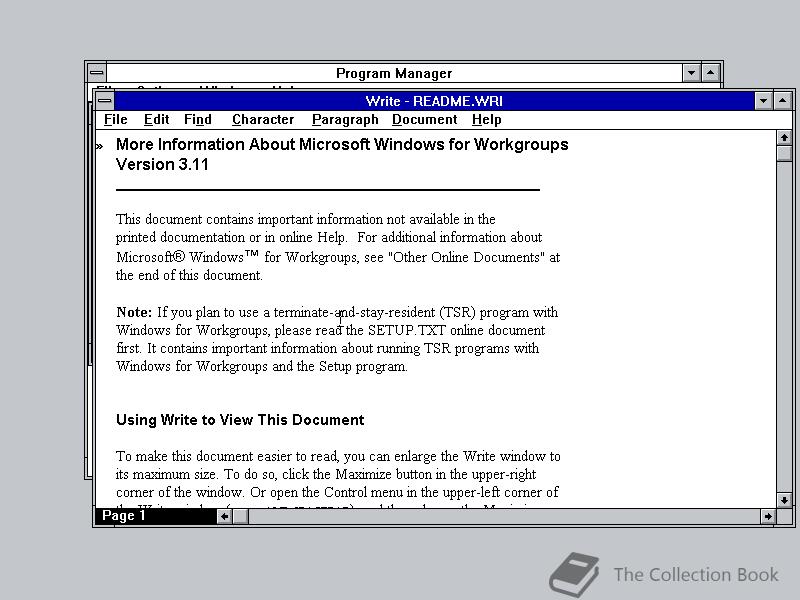This screenshot has width=800, height=600.
Task: Click the '(TSR)' abbreviation in the note
Action: pyautogui.click(x=457, y=312)
